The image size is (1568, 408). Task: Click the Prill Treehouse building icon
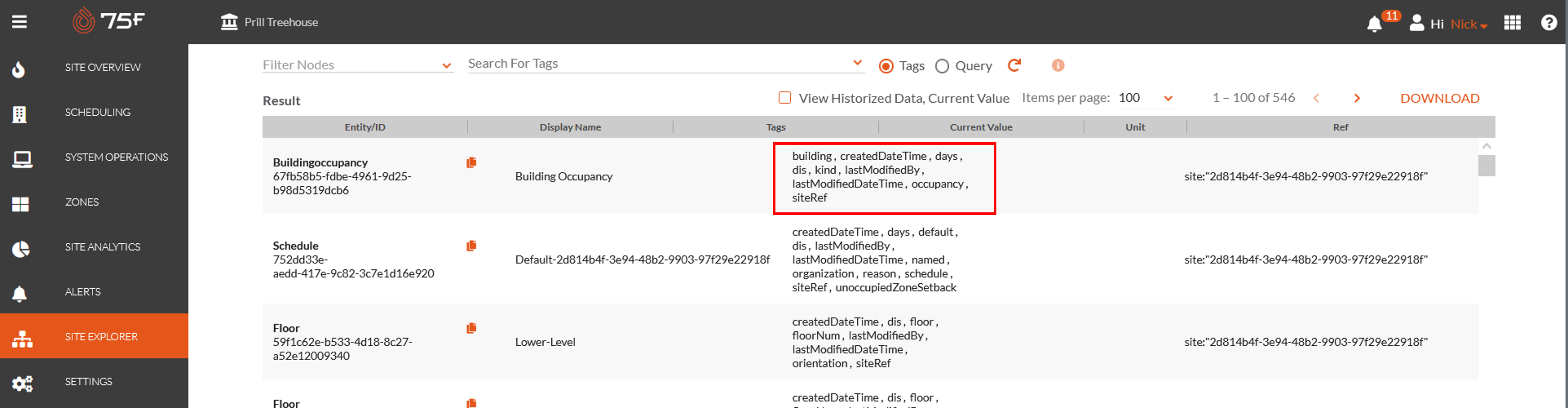point(229,22)
